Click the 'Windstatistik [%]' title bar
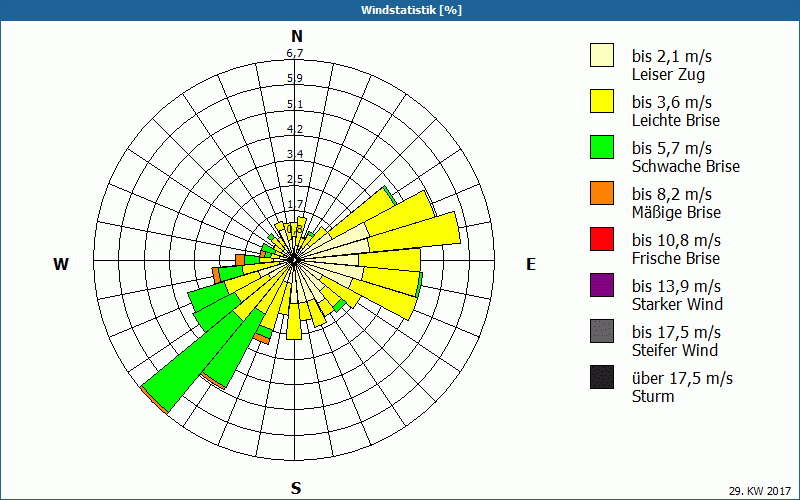The height and width of the screenshot is (500, 800). tap(400, 10)
